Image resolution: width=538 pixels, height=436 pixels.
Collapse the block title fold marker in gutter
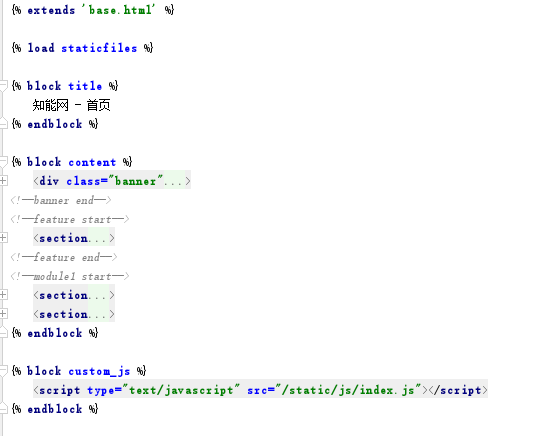[x=3, y=86]
